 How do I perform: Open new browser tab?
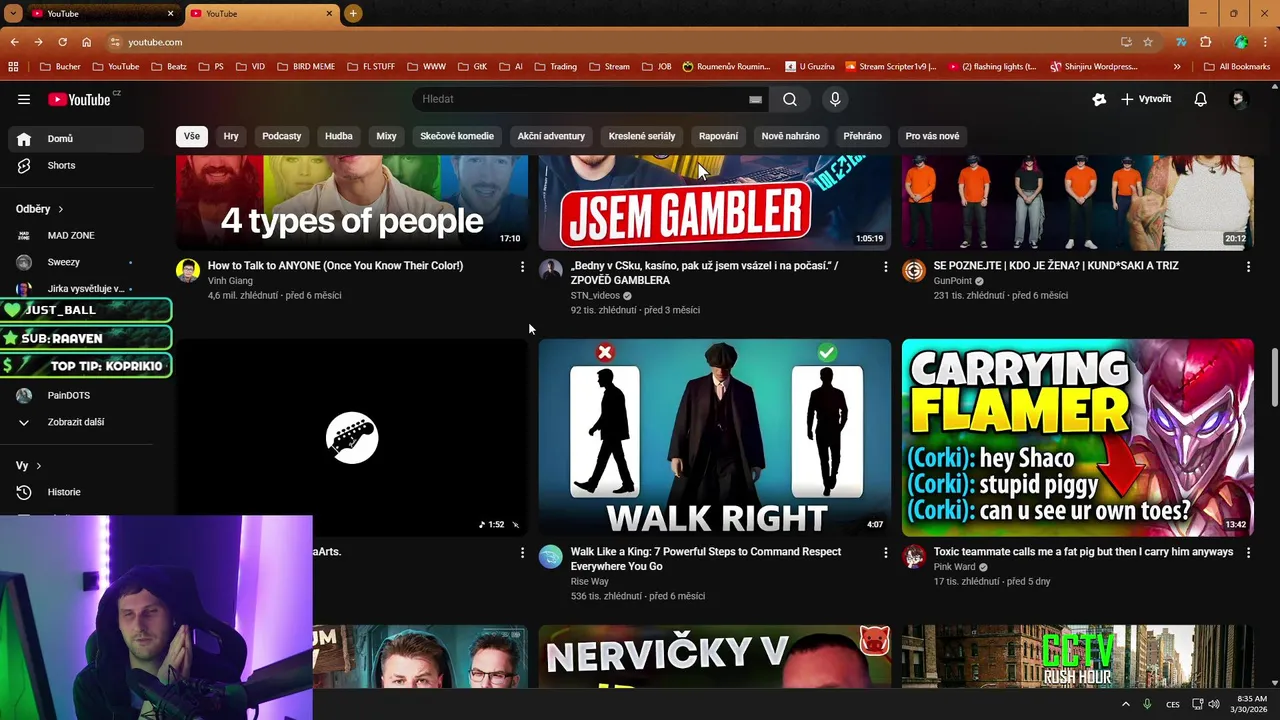pos(353,13)
